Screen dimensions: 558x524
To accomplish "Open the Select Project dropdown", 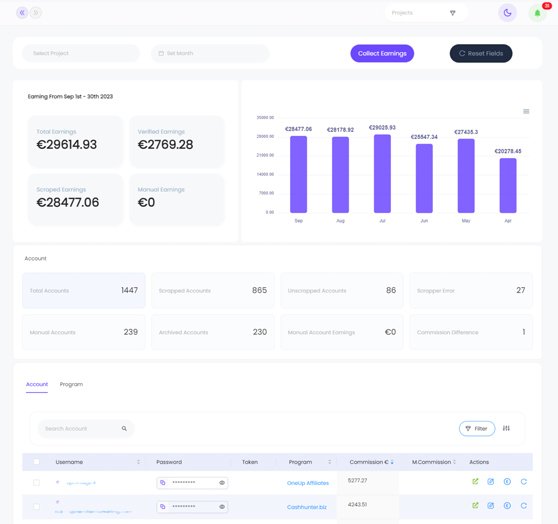I will [x=81, y=53].
